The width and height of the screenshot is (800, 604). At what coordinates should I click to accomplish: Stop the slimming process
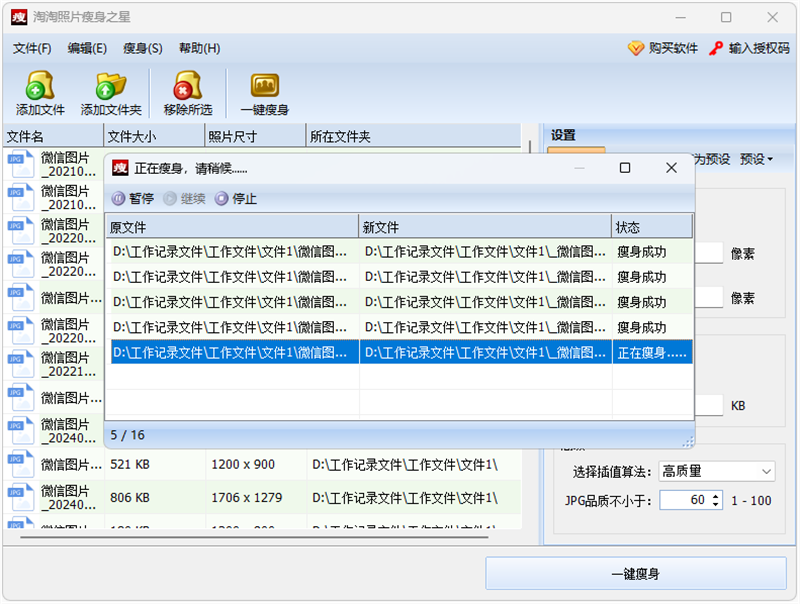pyautogui.click(x=236, y=198)
